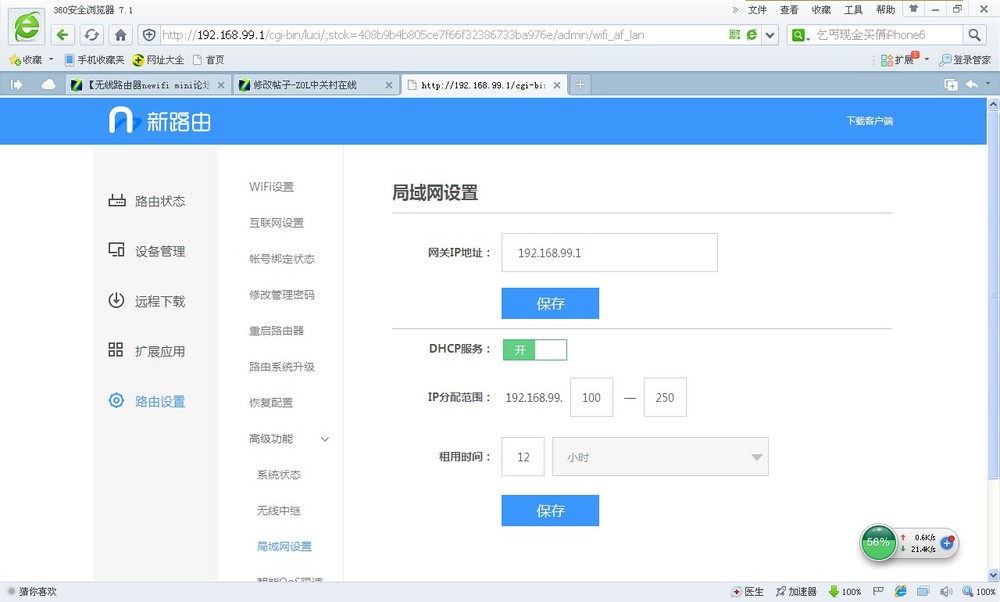Open WiFi设置 in settings menu

click(x=271, y=187)
